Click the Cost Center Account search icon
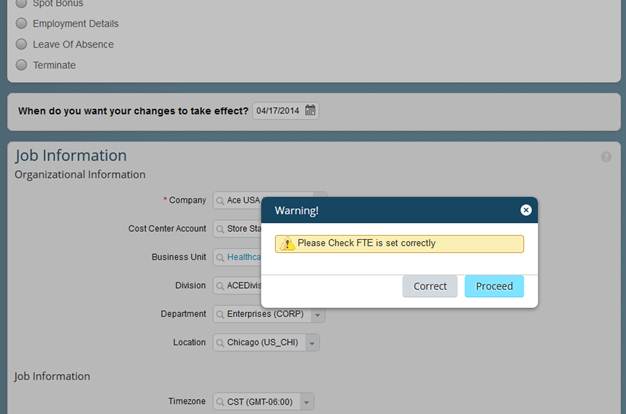Viewport: 626px width, 414px height. [220, 229]
